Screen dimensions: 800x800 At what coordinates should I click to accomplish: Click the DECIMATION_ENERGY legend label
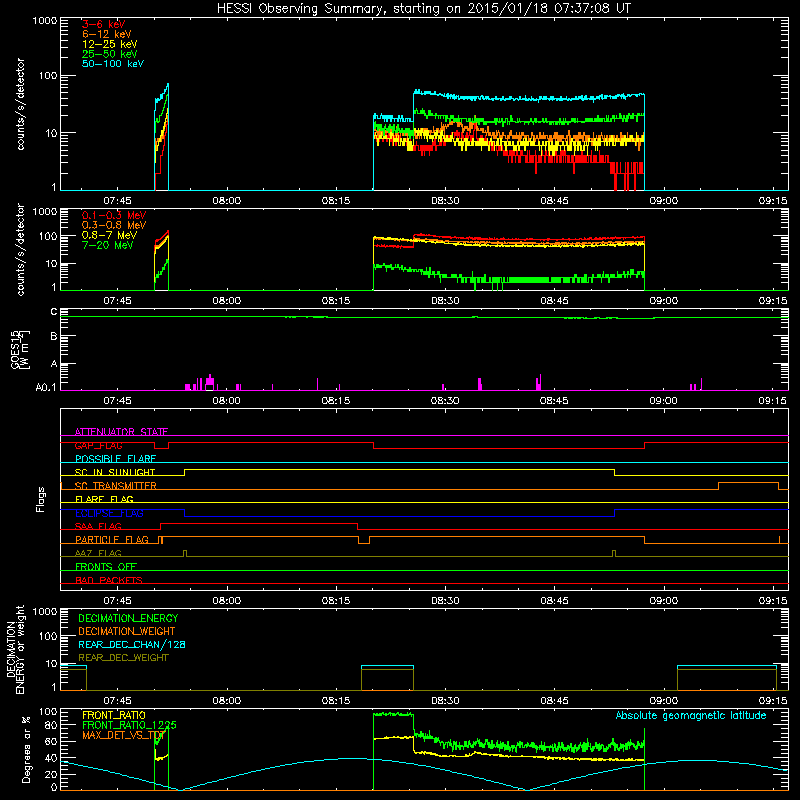point(128,618)
